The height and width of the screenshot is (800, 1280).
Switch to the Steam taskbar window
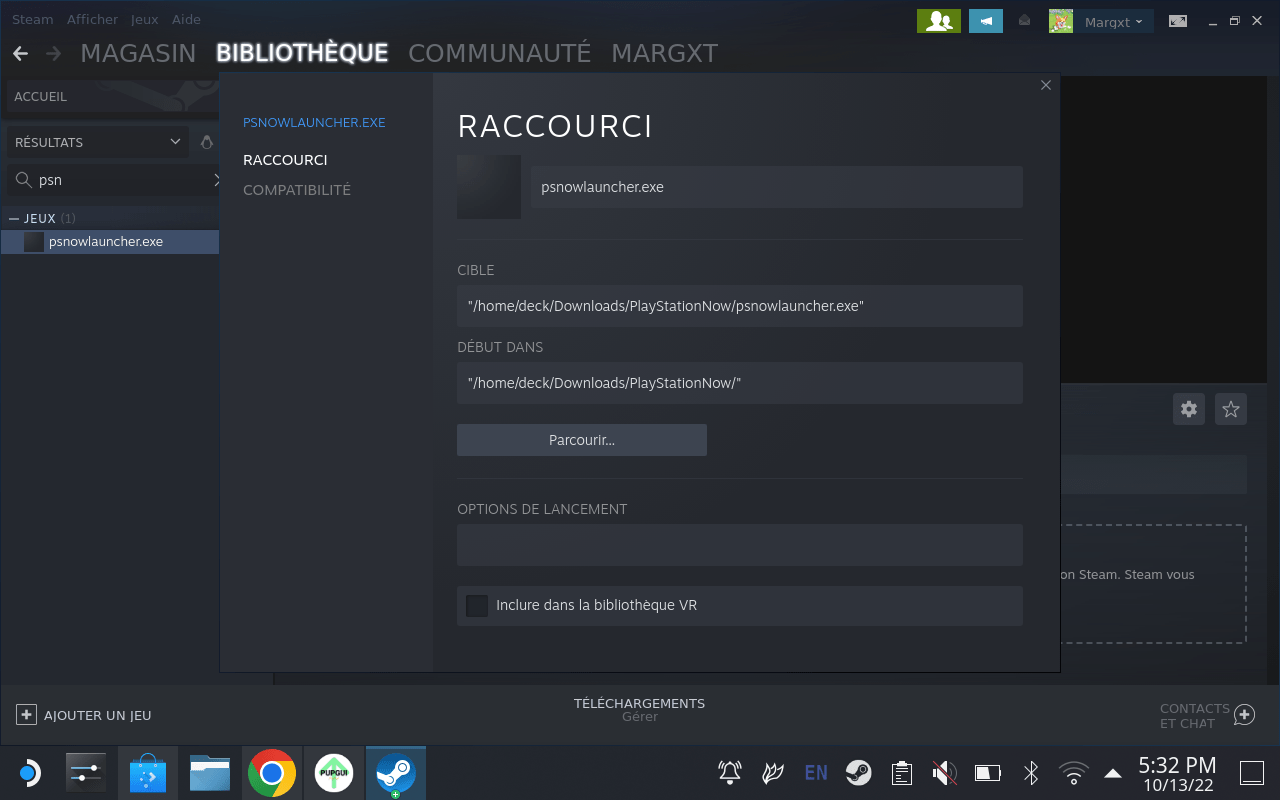click(396, 773)
